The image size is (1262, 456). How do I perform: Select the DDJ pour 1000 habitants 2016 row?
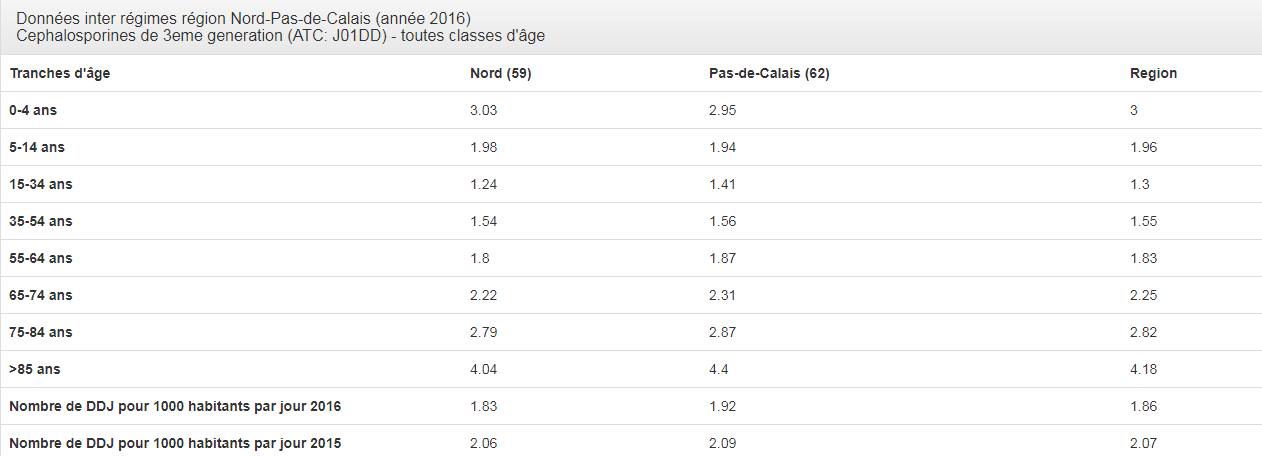tap(631, 407)
